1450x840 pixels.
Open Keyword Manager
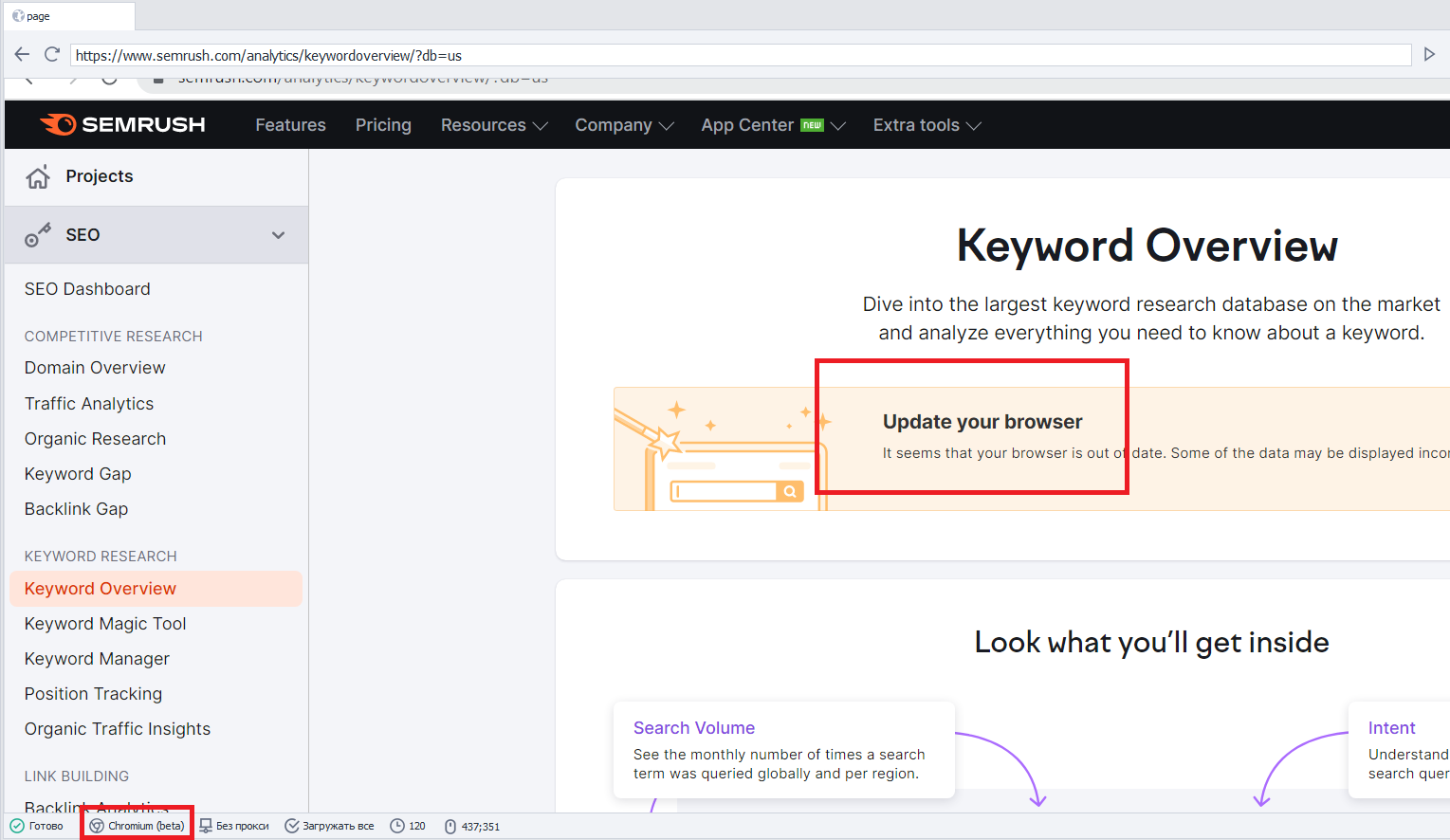click(97, 659)
